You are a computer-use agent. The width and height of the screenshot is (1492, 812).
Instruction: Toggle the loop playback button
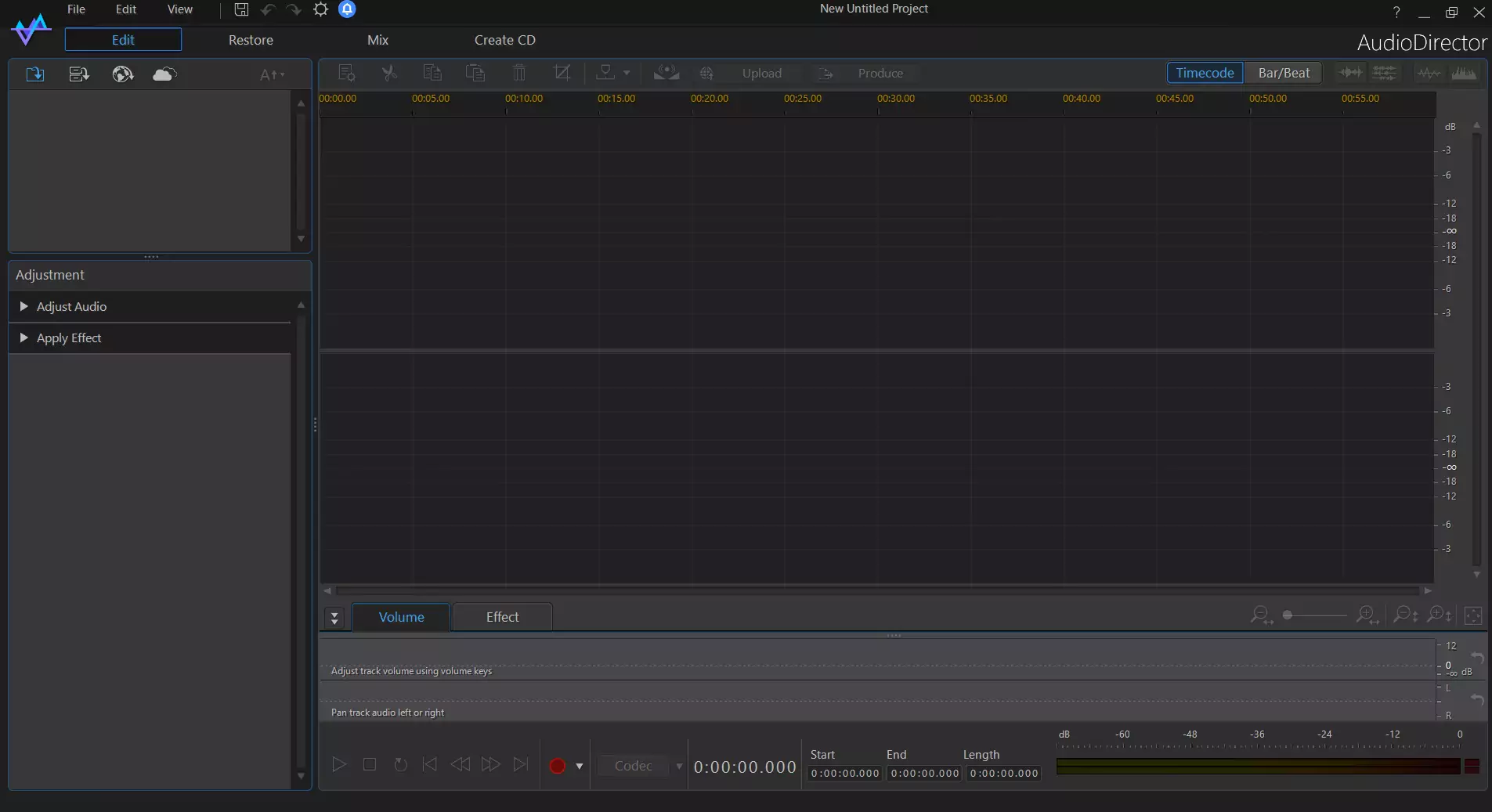click(x=400, y=764)
